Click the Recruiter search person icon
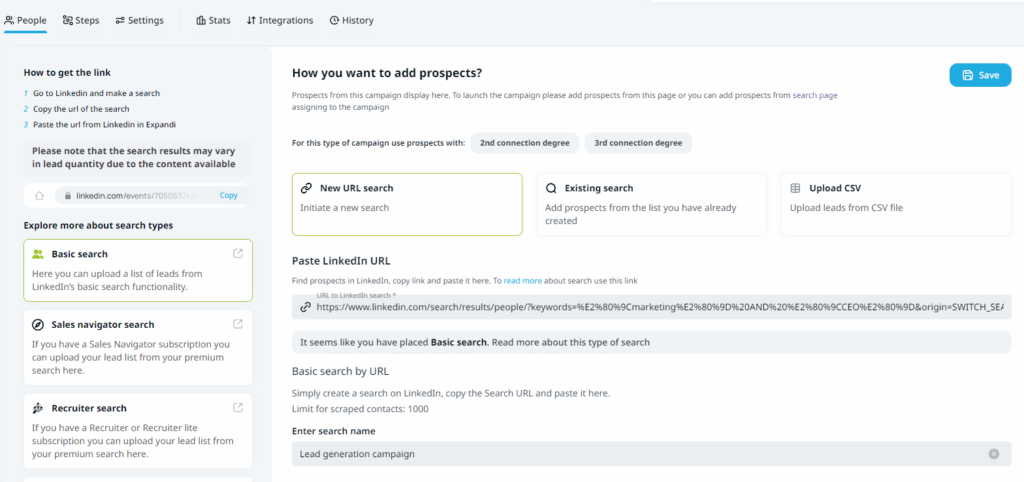 [x=38, y=408]
